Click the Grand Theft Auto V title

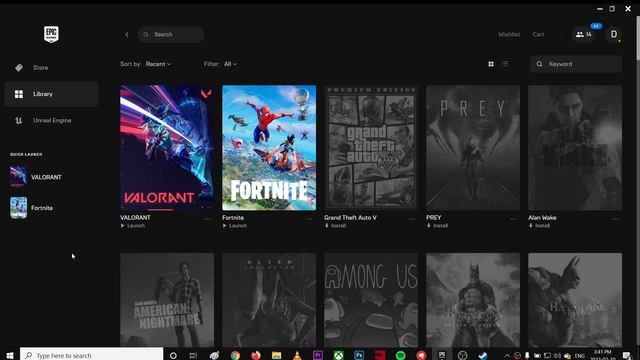(350, 218)
